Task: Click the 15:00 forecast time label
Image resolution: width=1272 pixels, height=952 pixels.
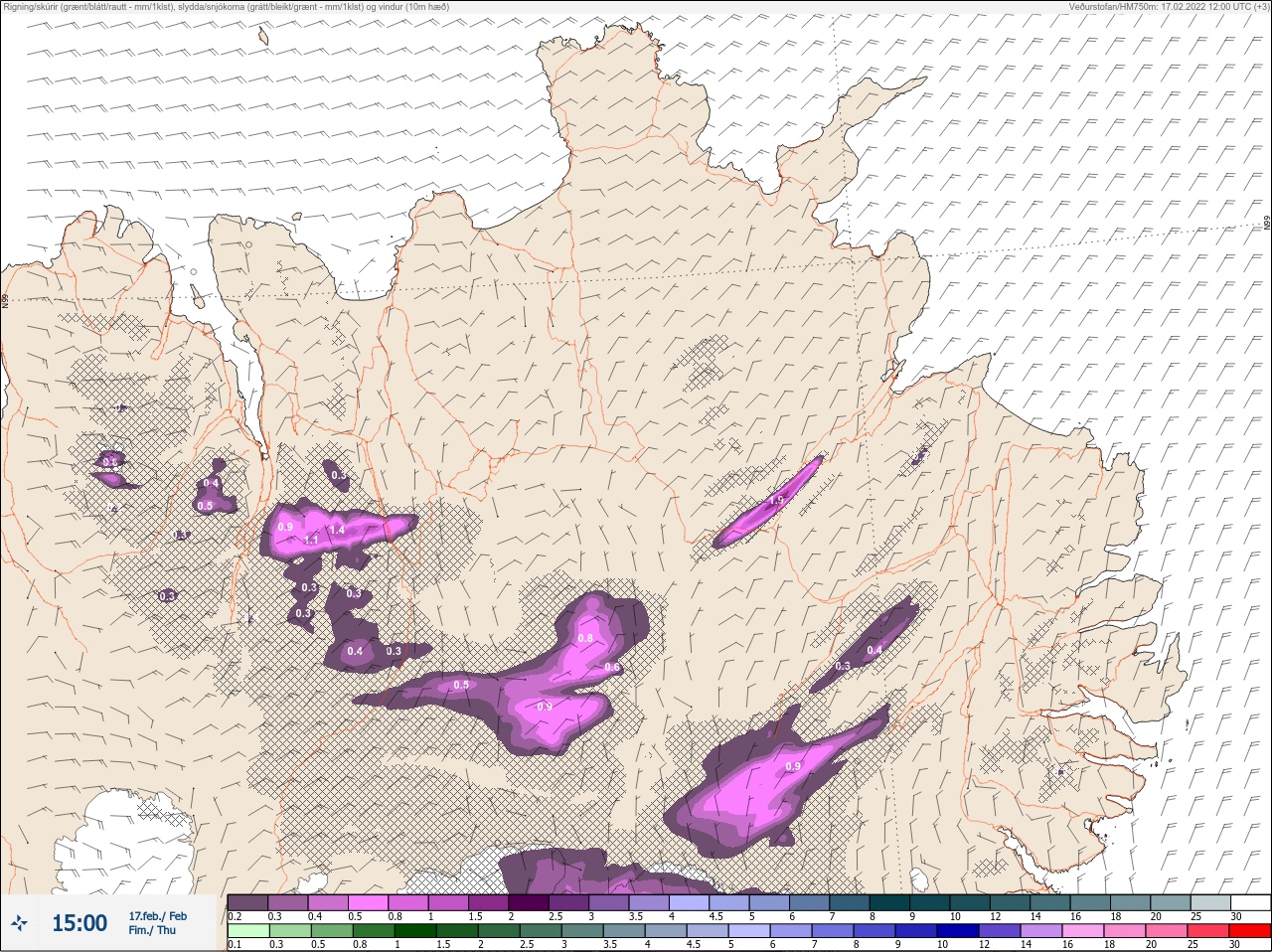Action: click(79, 923)
